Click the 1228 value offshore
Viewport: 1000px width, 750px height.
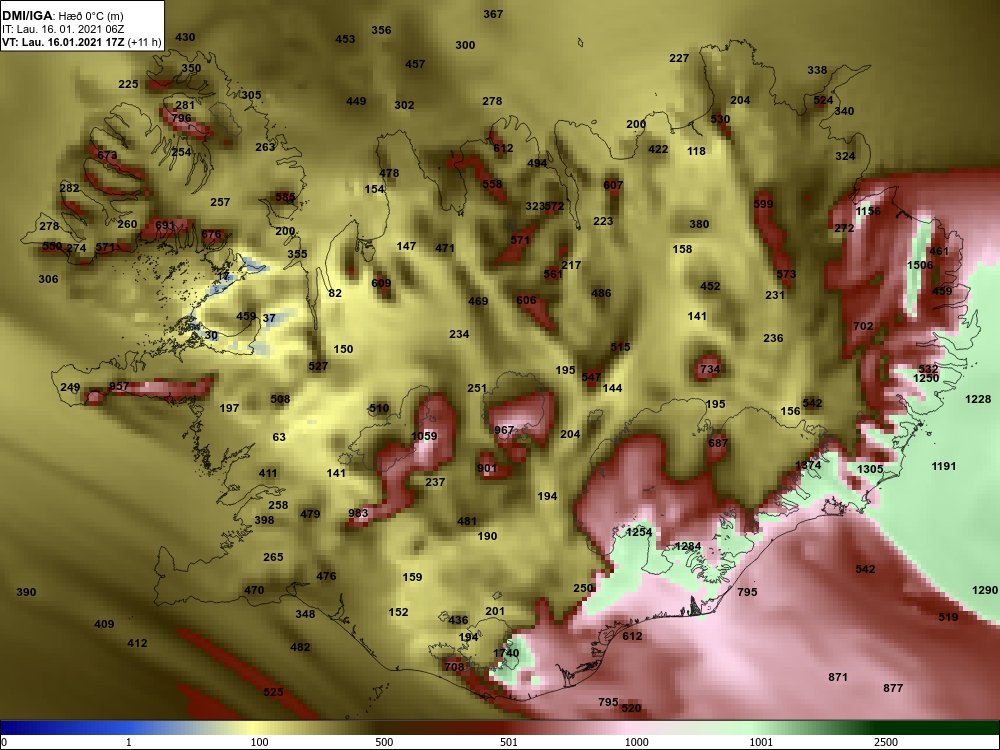click(x=978, y=399)
